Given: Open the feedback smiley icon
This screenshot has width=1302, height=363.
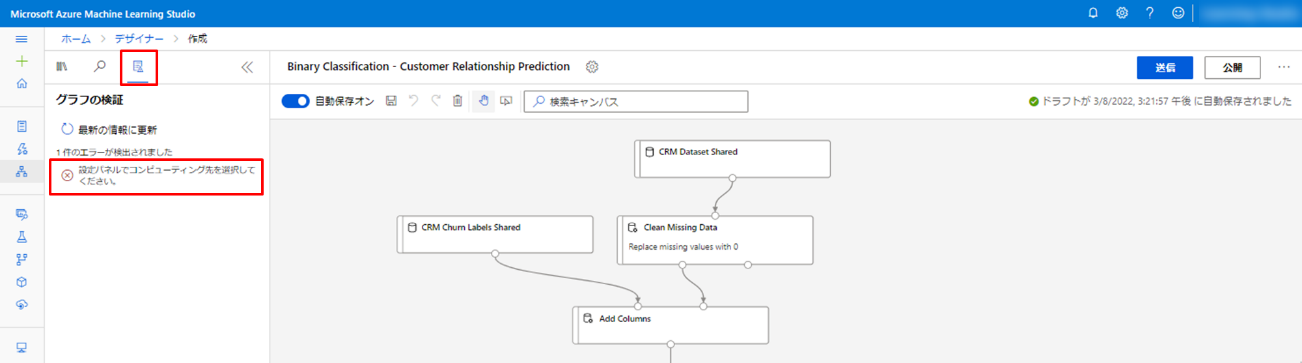Looking at the screenshot, I should click(1178, 13).
